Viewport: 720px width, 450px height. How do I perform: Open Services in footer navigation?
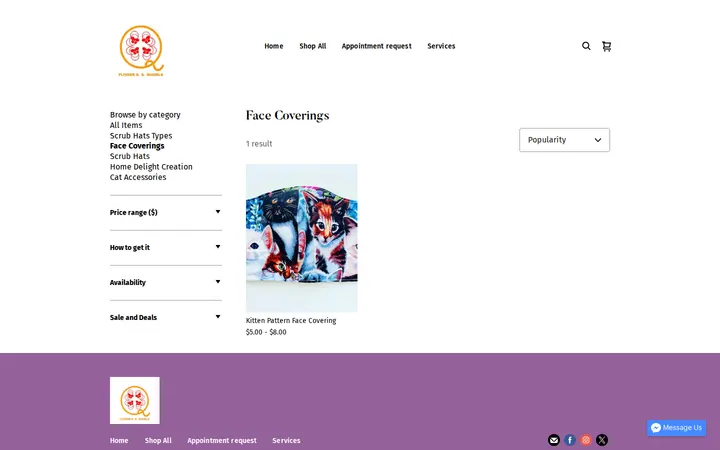286,440
